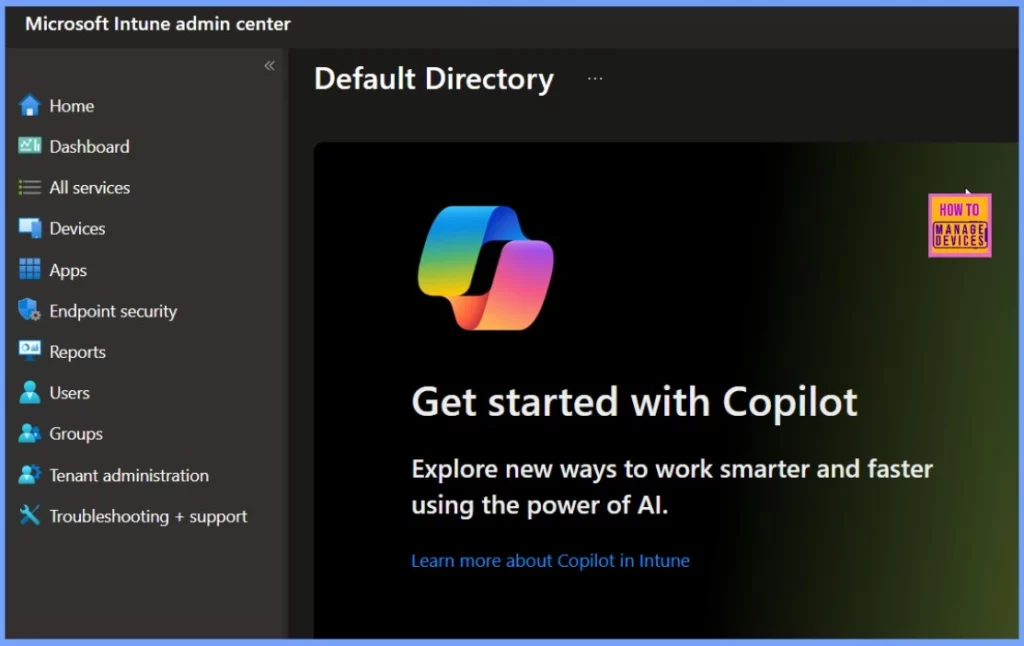Go to Home in the sidebar
1024x646 pixels.
click(72, 106)
